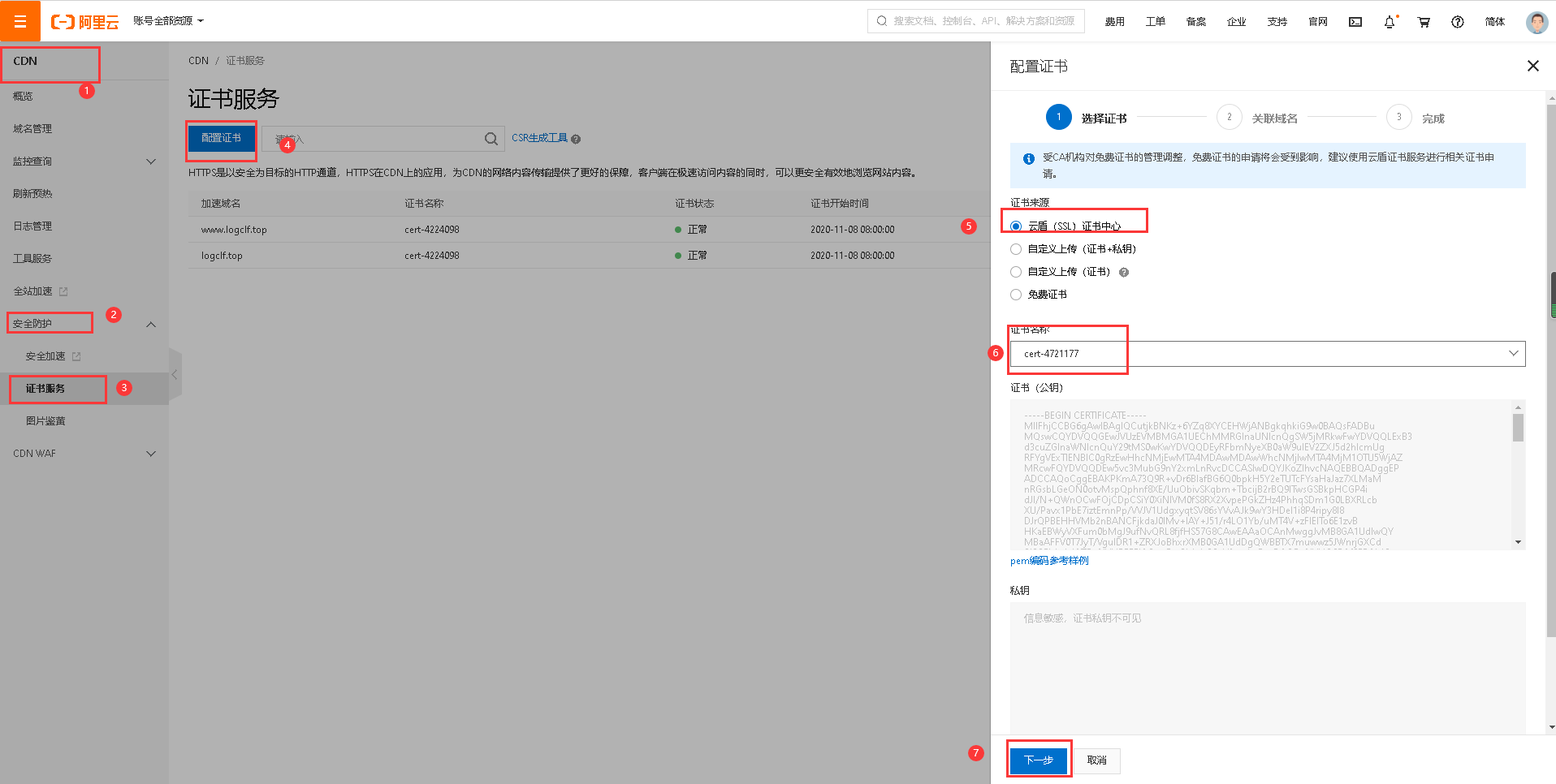Select 自定义上传（证书+私钥）radio option
Screen dimensions: 1556x784
1016,249
